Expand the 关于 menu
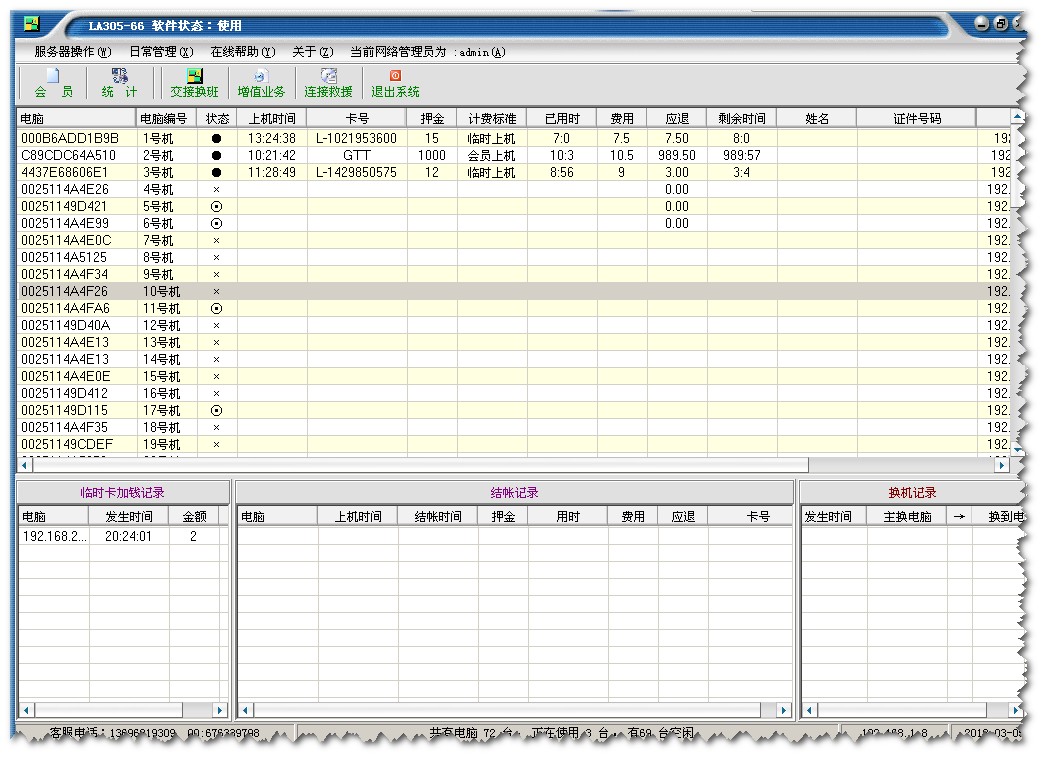1045x759 pixels. pos(312,52)
